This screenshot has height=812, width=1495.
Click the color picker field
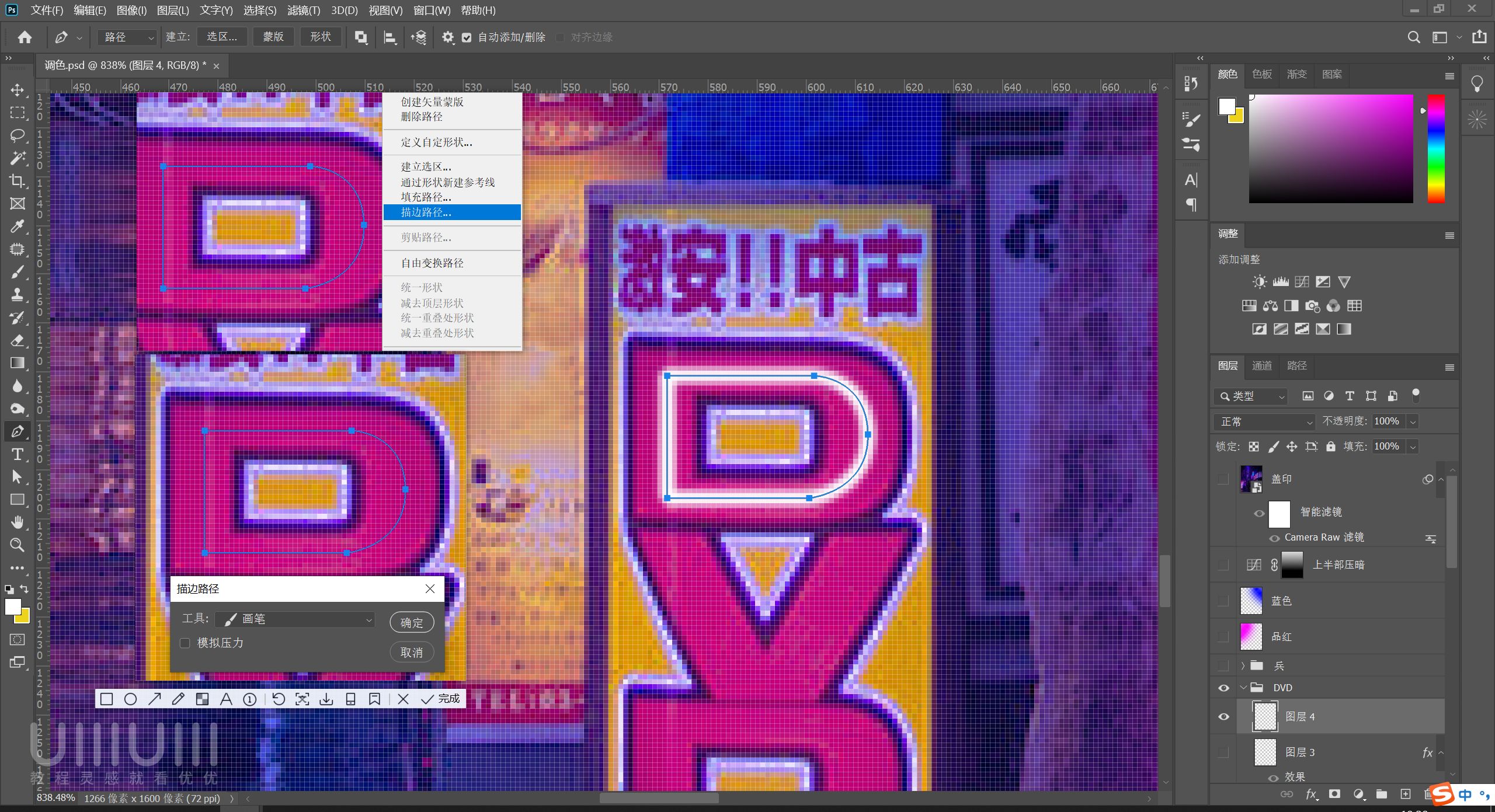tap(1330, 149)
